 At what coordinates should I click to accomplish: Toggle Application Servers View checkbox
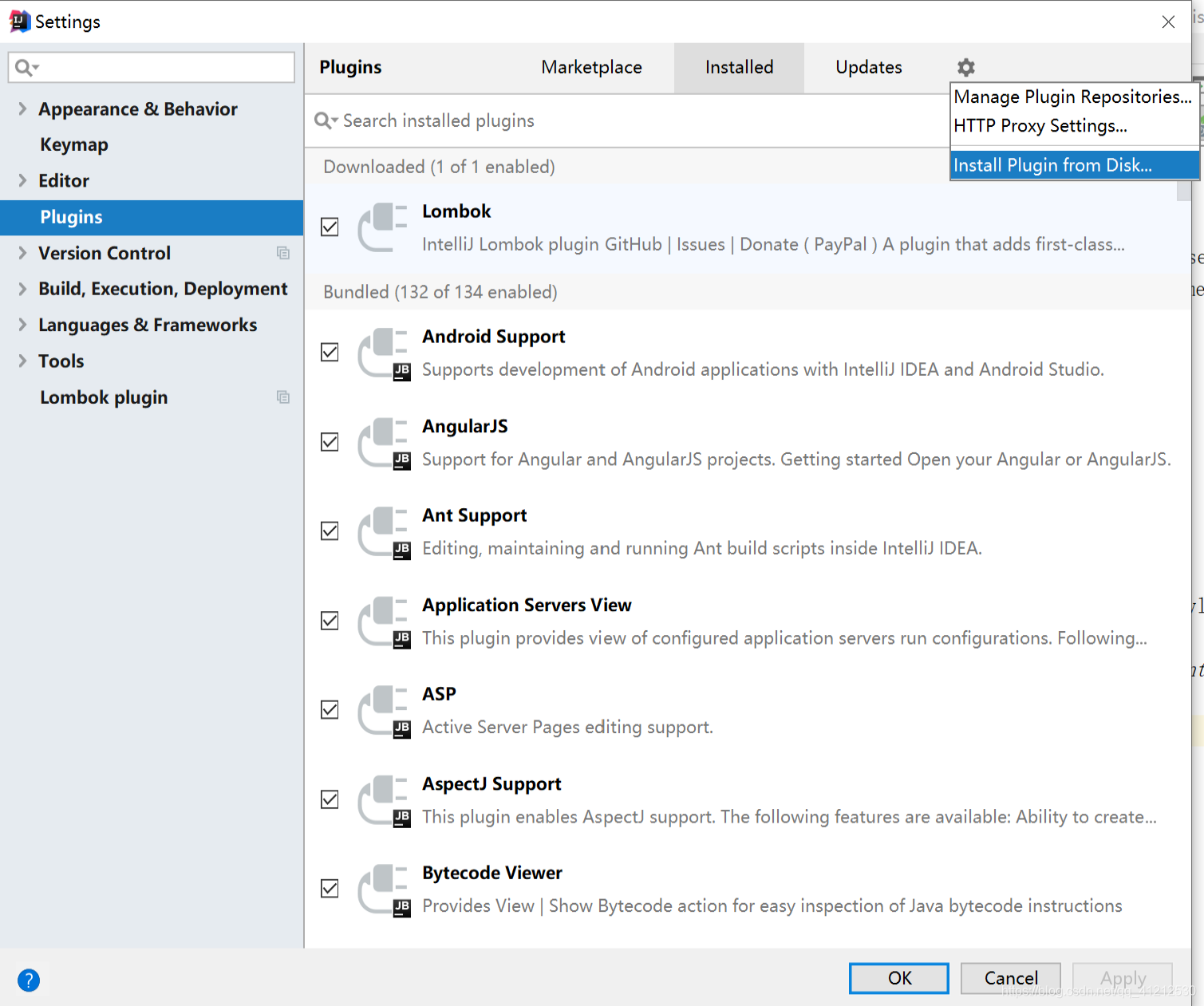point(330,621)
